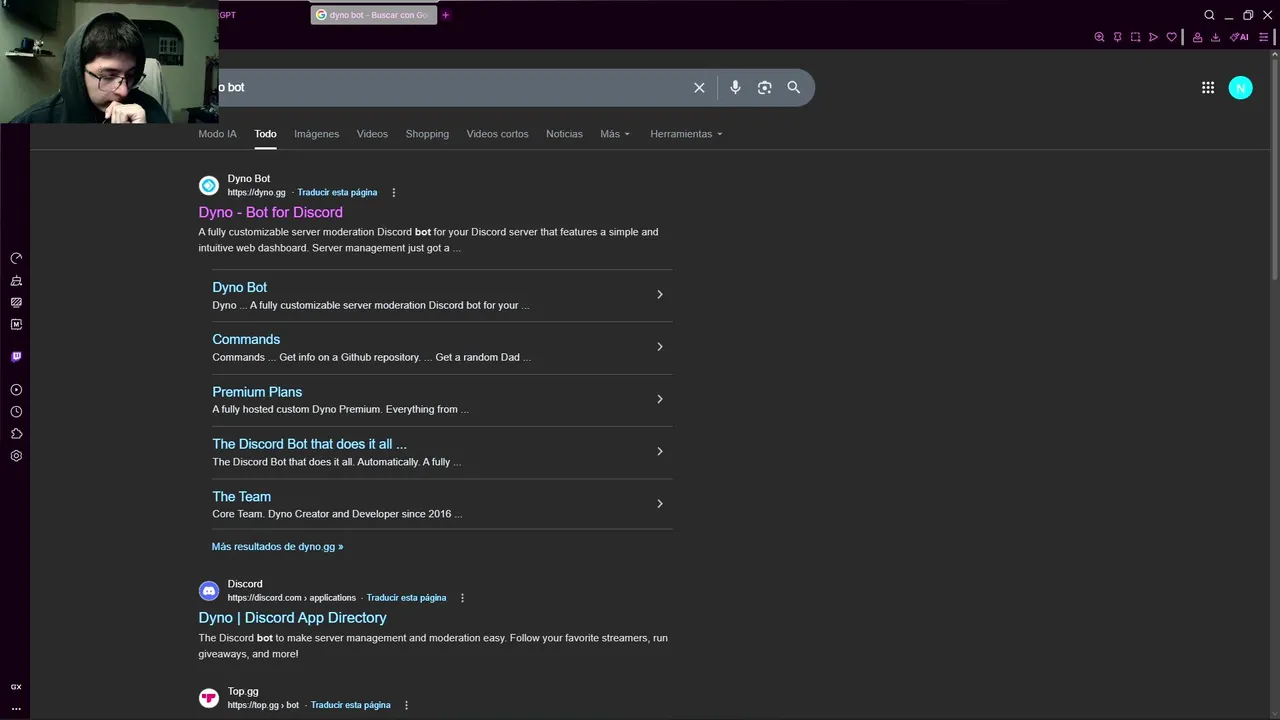
Task: Open History clock icon in sidebar
Action: pos(16,412)
